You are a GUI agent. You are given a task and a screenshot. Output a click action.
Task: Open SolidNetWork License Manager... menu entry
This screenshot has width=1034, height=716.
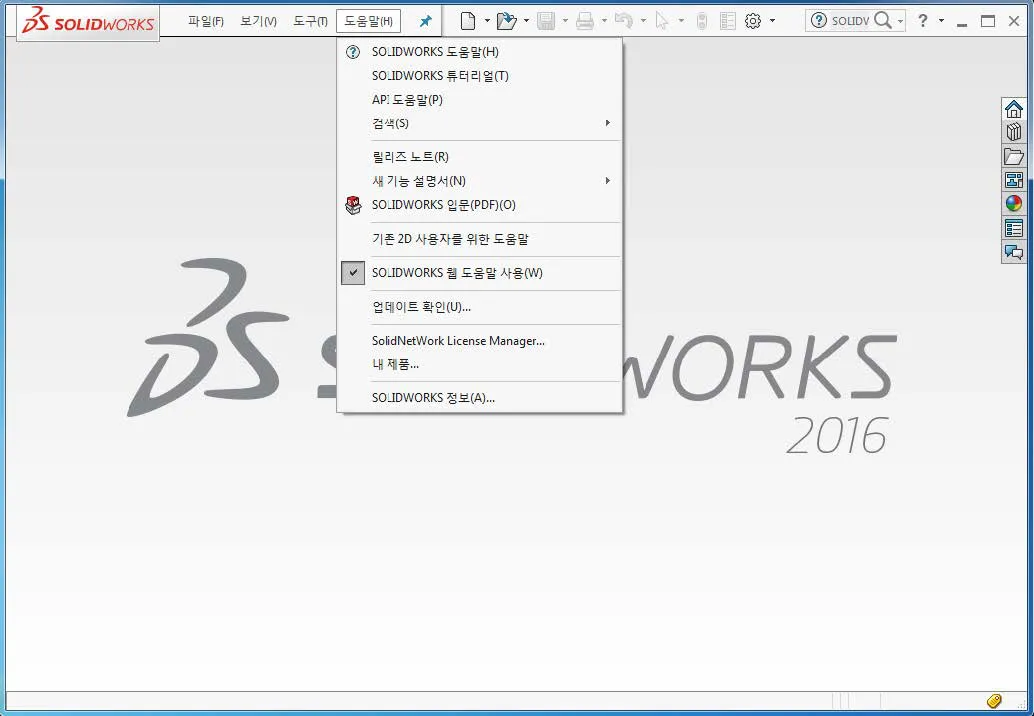(480, 341)
